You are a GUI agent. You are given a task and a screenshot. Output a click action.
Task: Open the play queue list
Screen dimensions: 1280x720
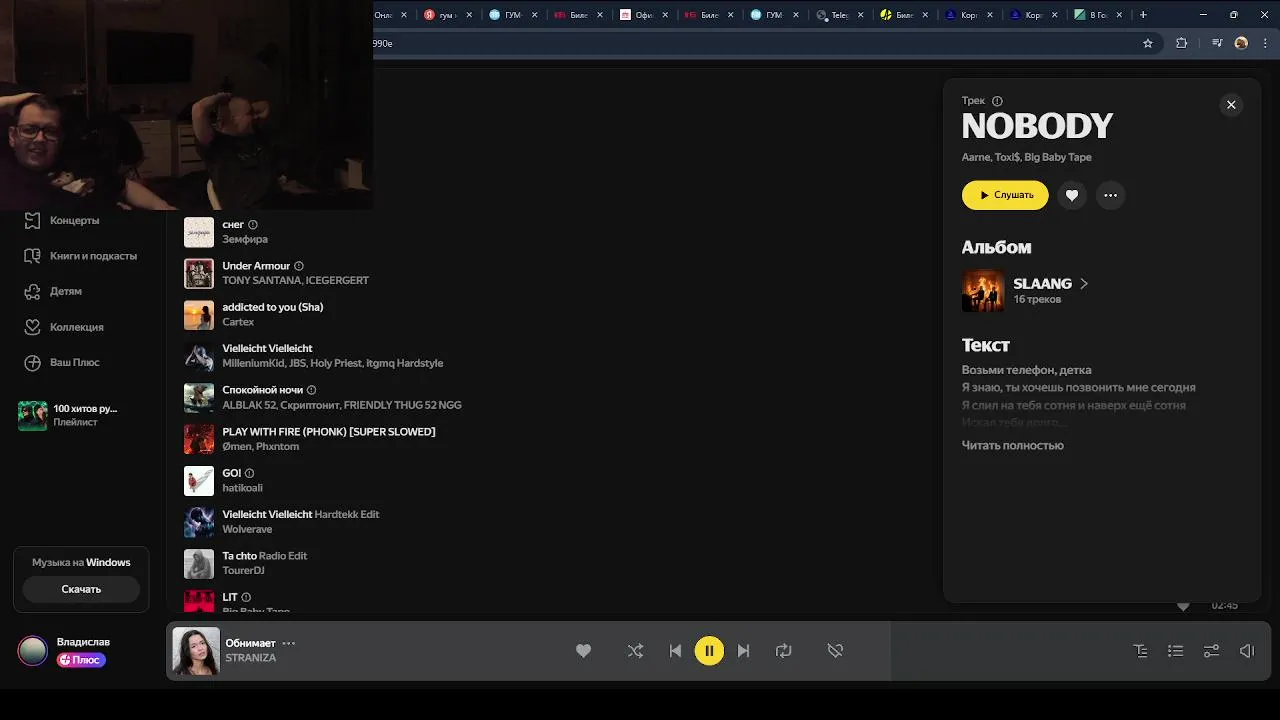click(x=1175, y=651)
